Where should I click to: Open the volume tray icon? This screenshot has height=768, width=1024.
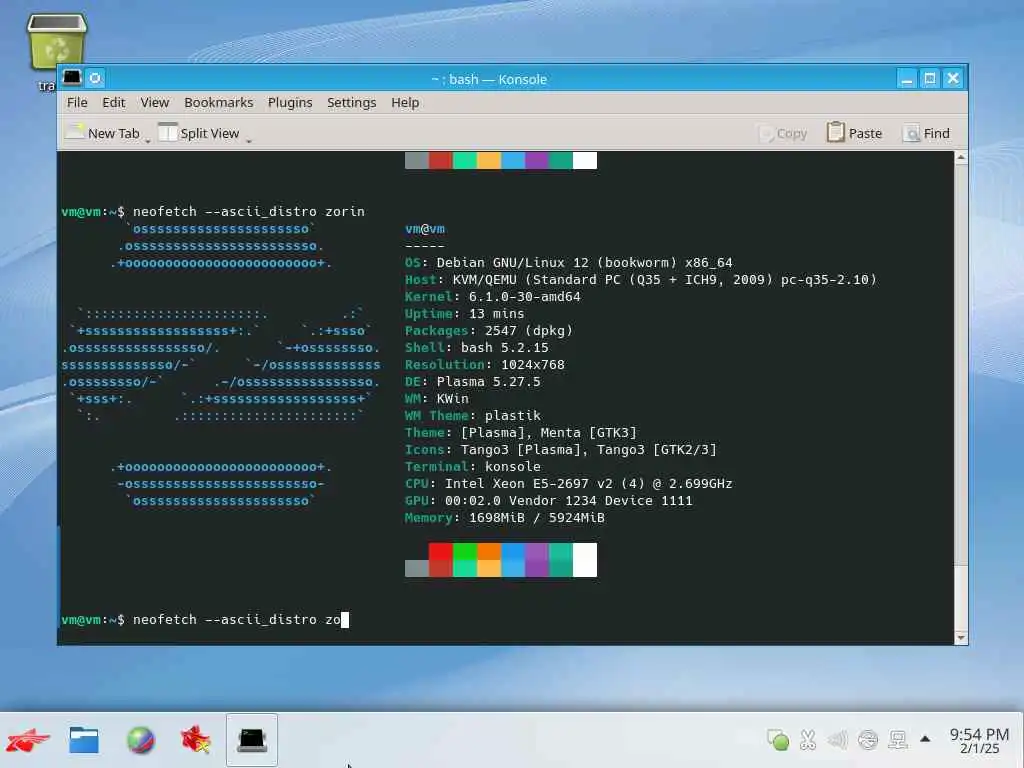pos(837,740)
